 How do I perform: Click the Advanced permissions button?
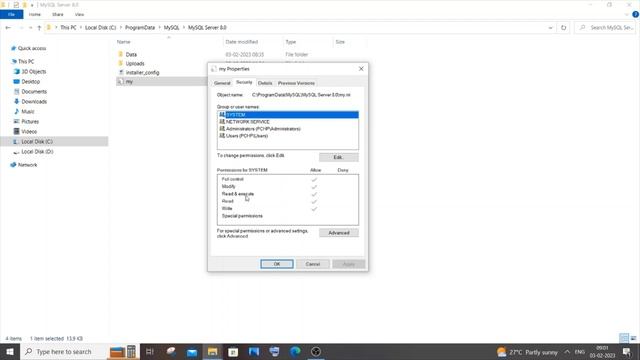point(339,233)
